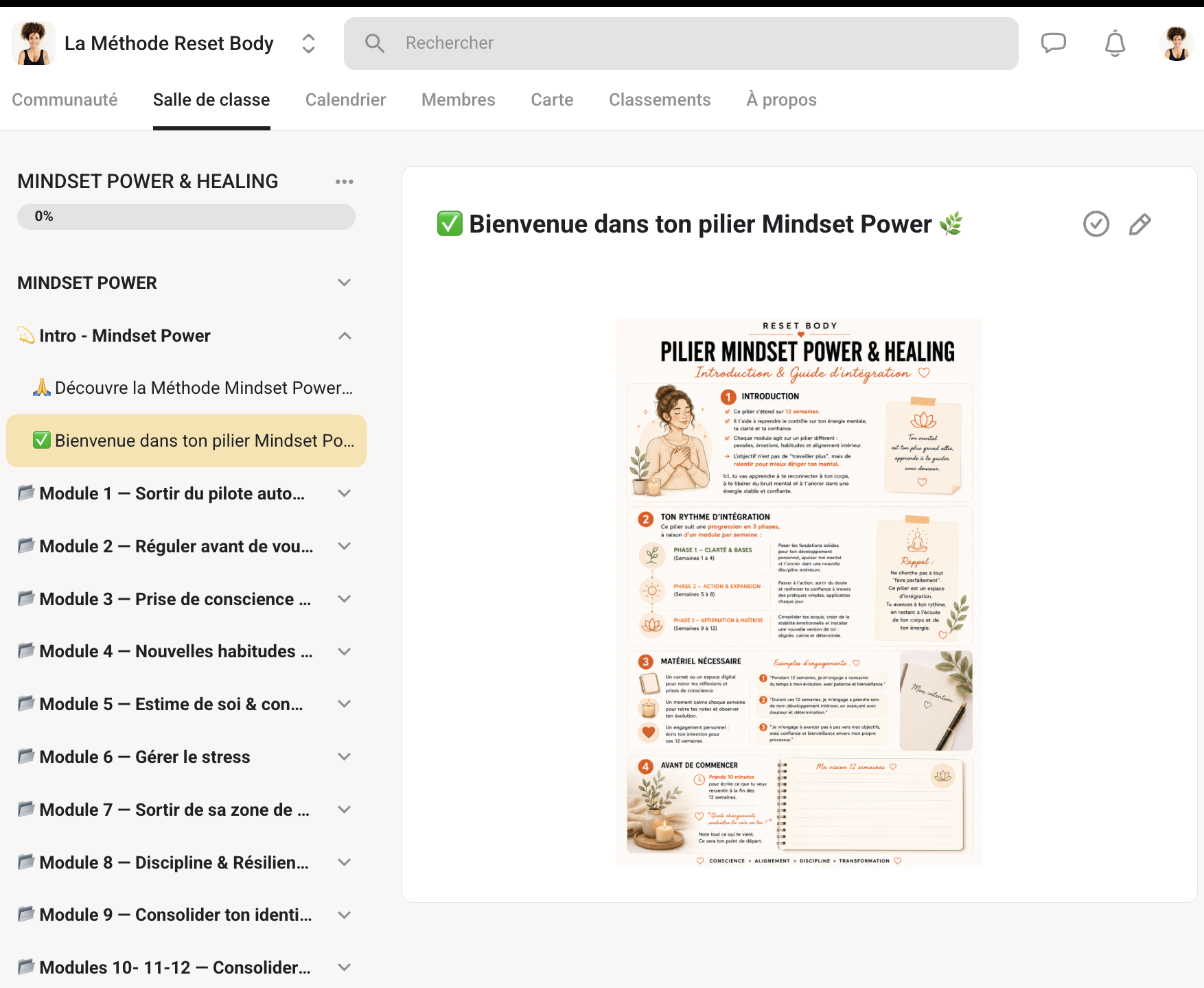The width and height of the screenshot is (1204, 988).
Task: Expand the Module 2 chevron
Action: pos(345,546)
